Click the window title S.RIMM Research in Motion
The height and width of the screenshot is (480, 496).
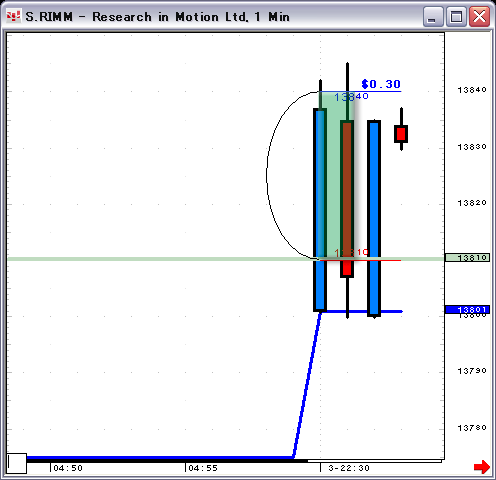point(157,17)
